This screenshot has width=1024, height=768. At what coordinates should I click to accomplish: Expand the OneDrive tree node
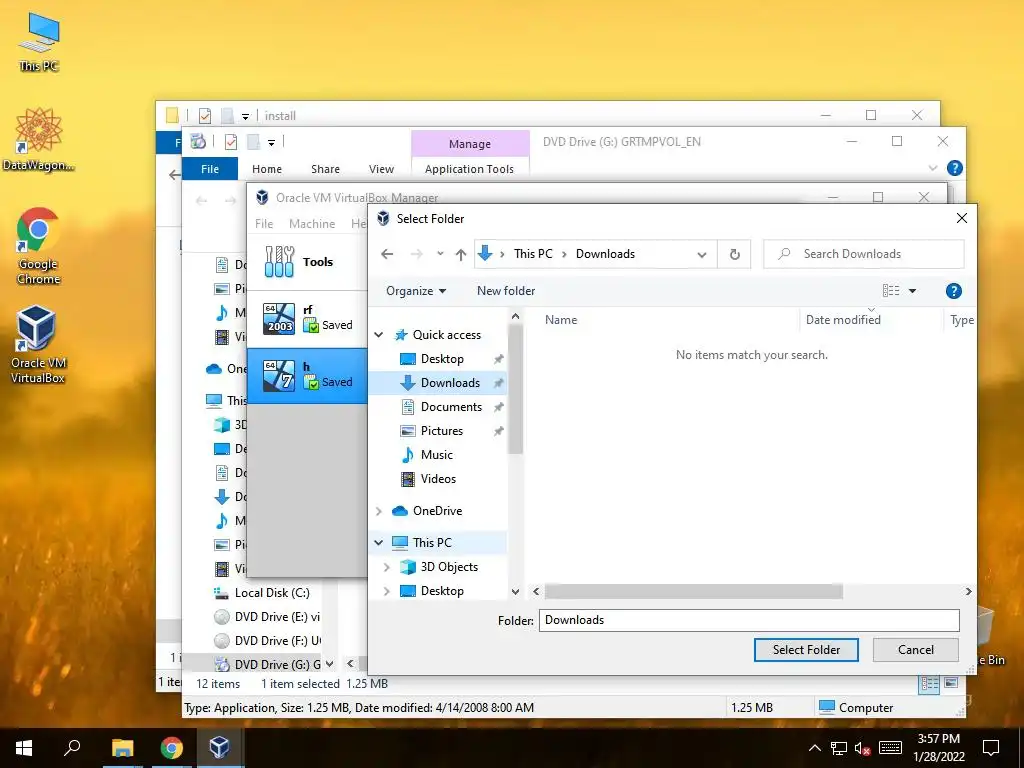379,511
